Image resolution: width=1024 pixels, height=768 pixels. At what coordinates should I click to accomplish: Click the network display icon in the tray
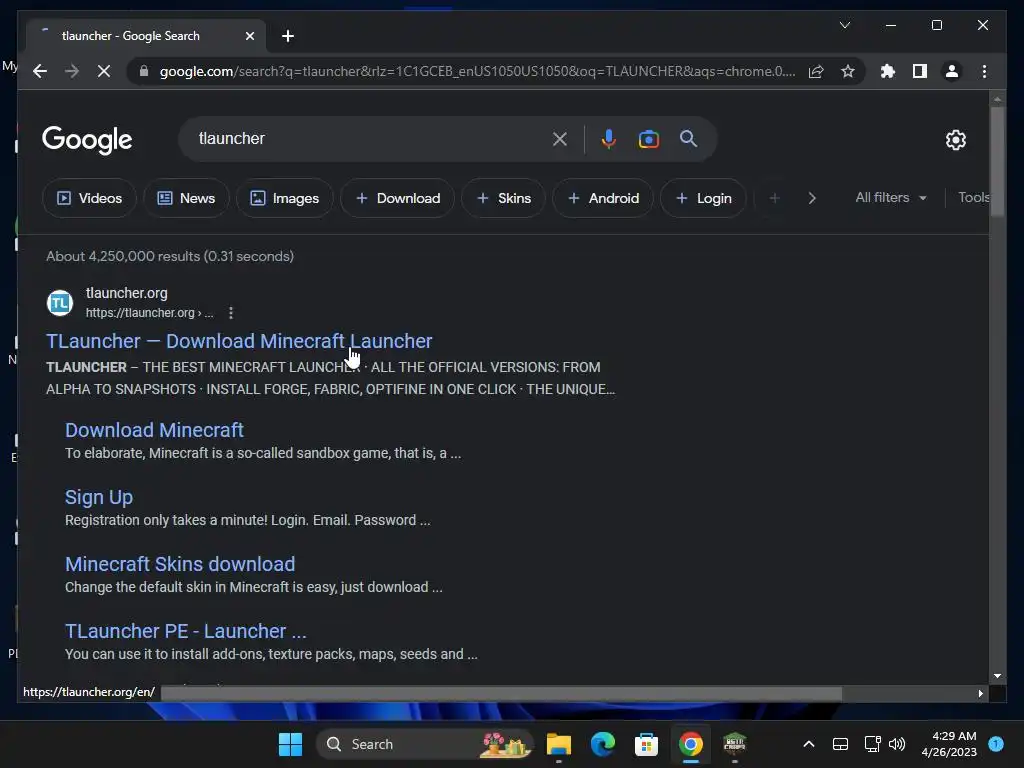coord(872,744)
